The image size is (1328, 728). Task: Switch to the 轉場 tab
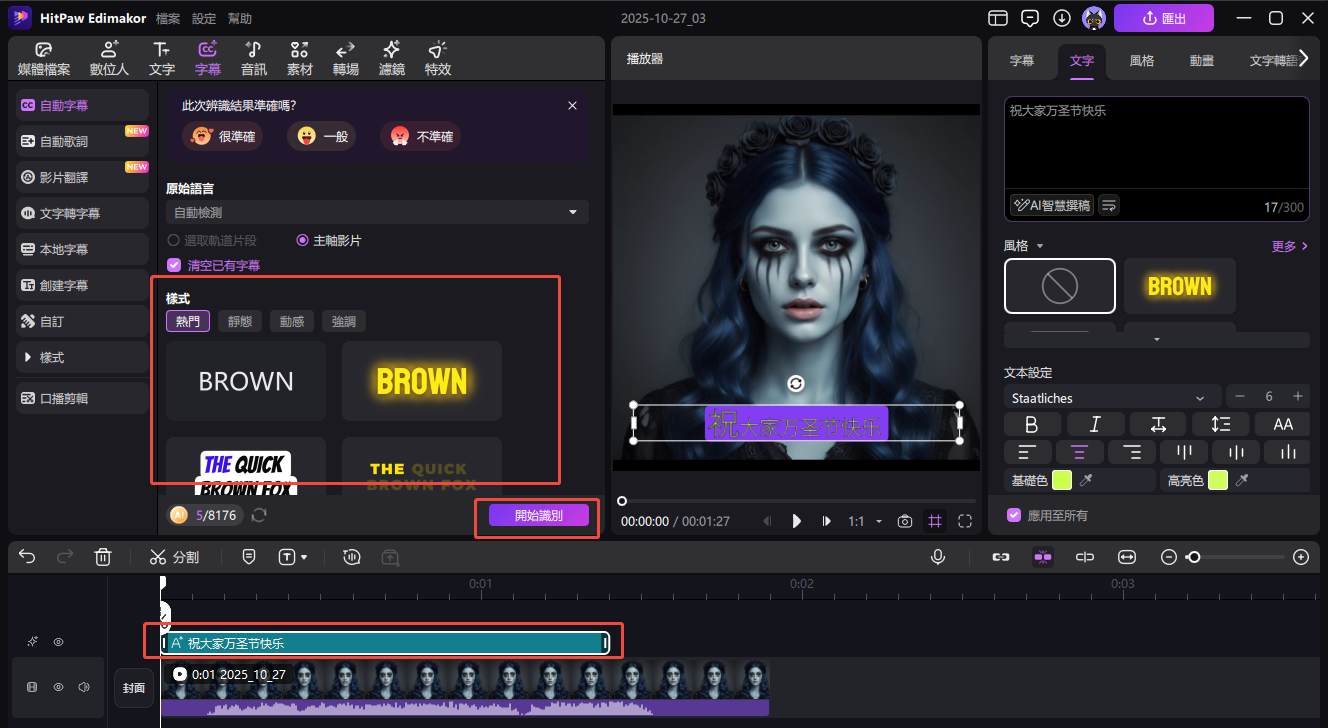(346, 59)
